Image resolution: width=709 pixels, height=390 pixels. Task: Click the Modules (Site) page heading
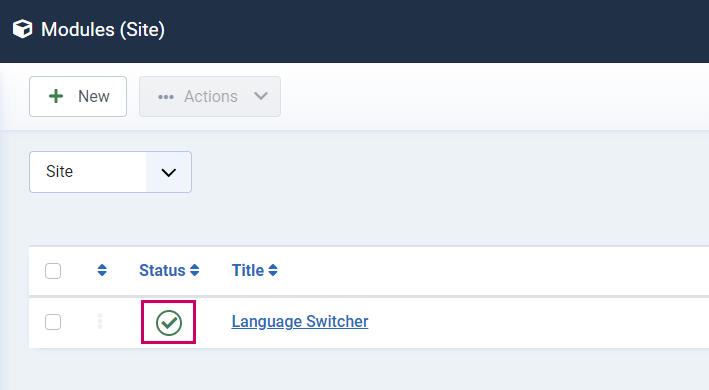103,30
